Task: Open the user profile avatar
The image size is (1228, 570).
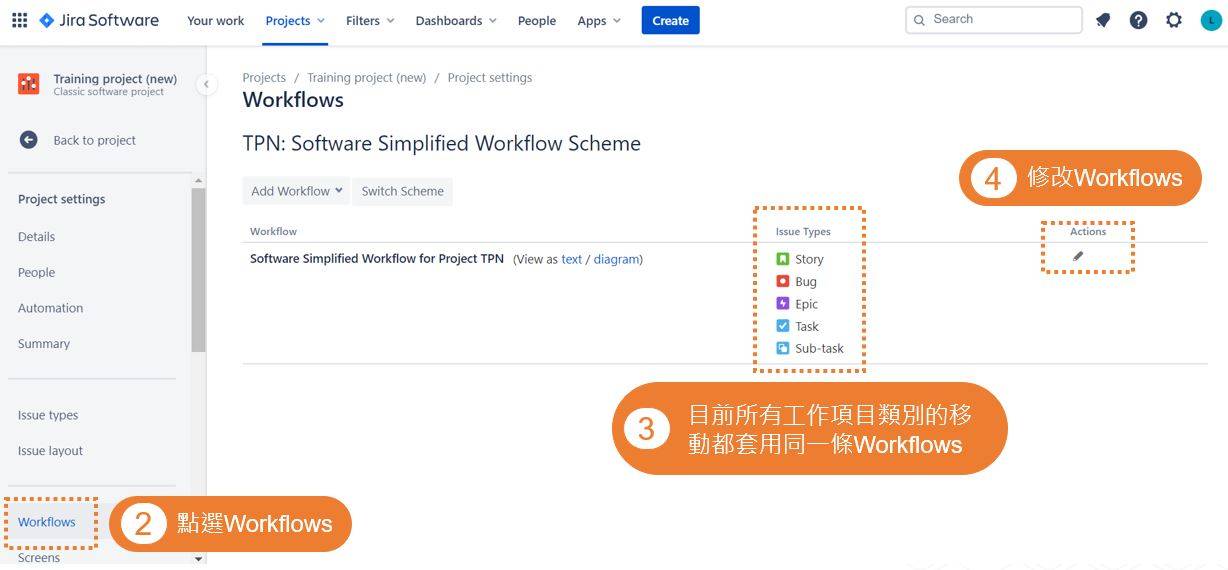Action: [1210, 20]
